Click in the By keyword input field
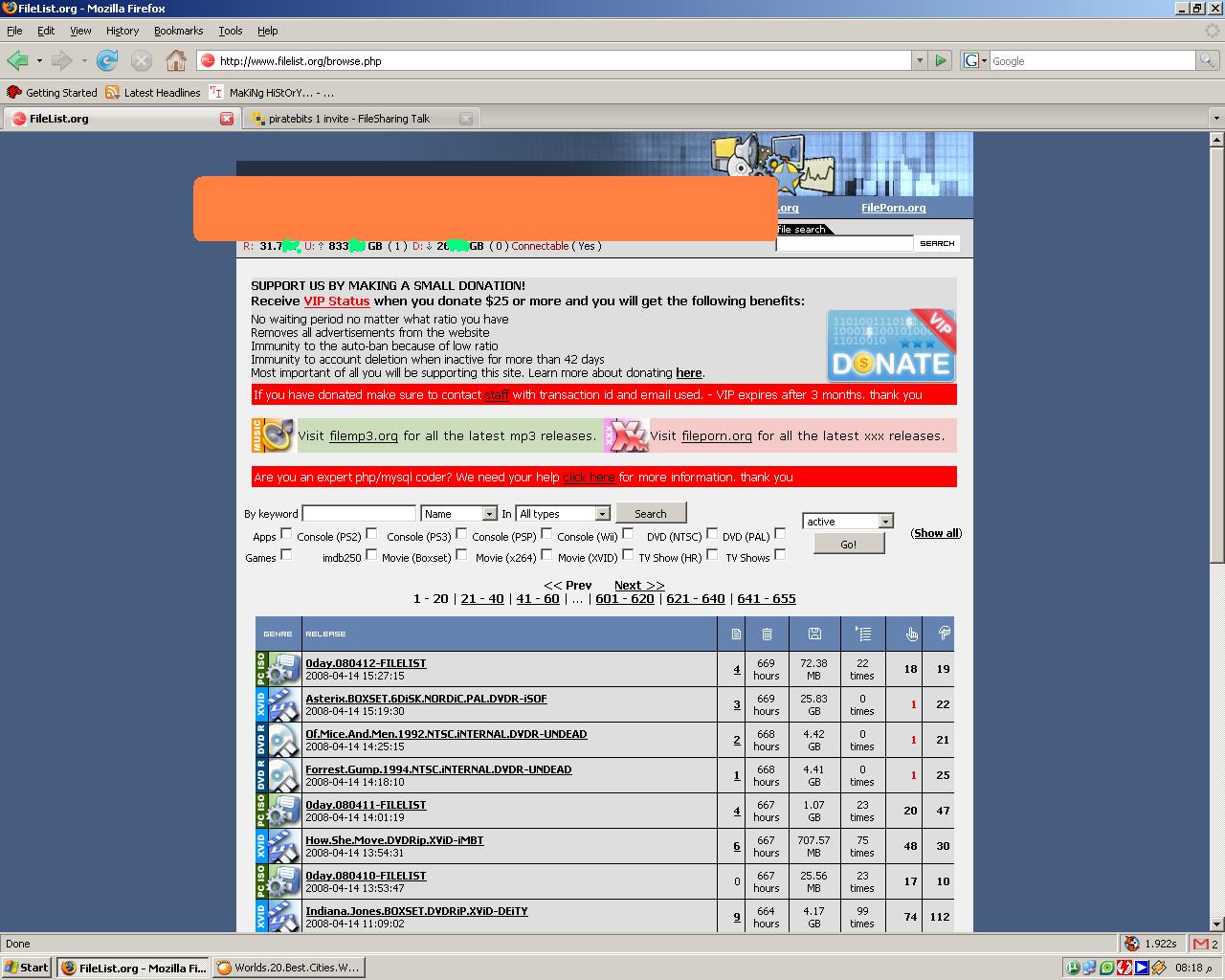Image resolution: width=1225 pixels, height=980 pixels. click(359, 514)
